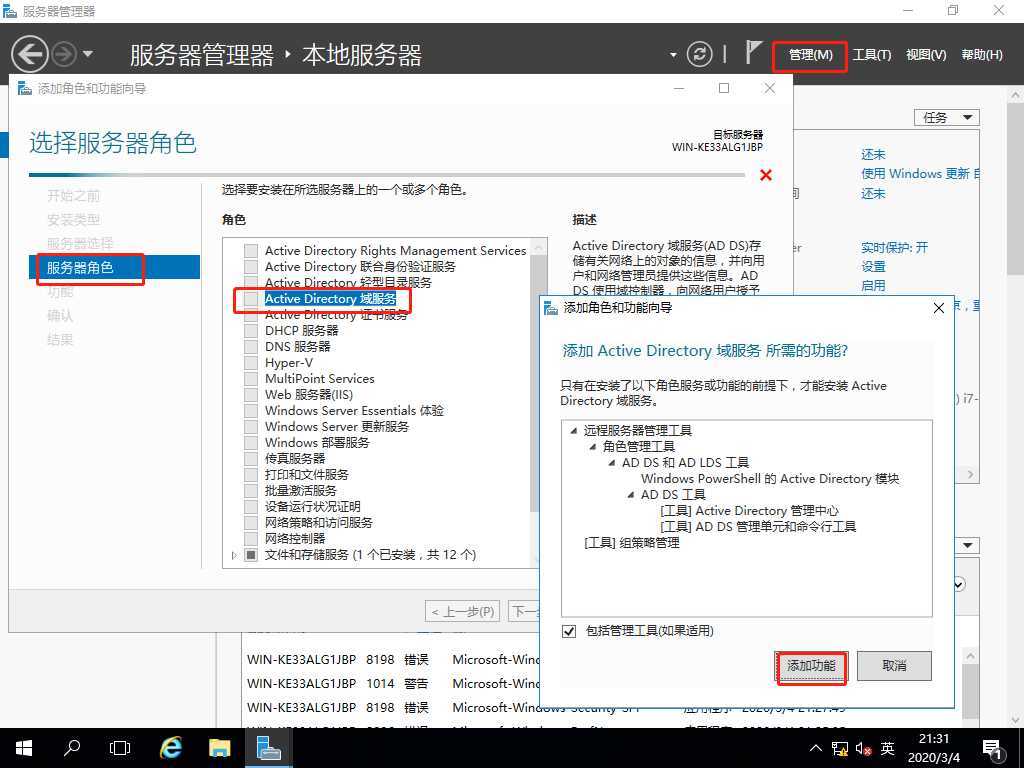1024x768 pixels.
Task: Open the navigation history dropdown arrow
Action: tap(88, 54)
